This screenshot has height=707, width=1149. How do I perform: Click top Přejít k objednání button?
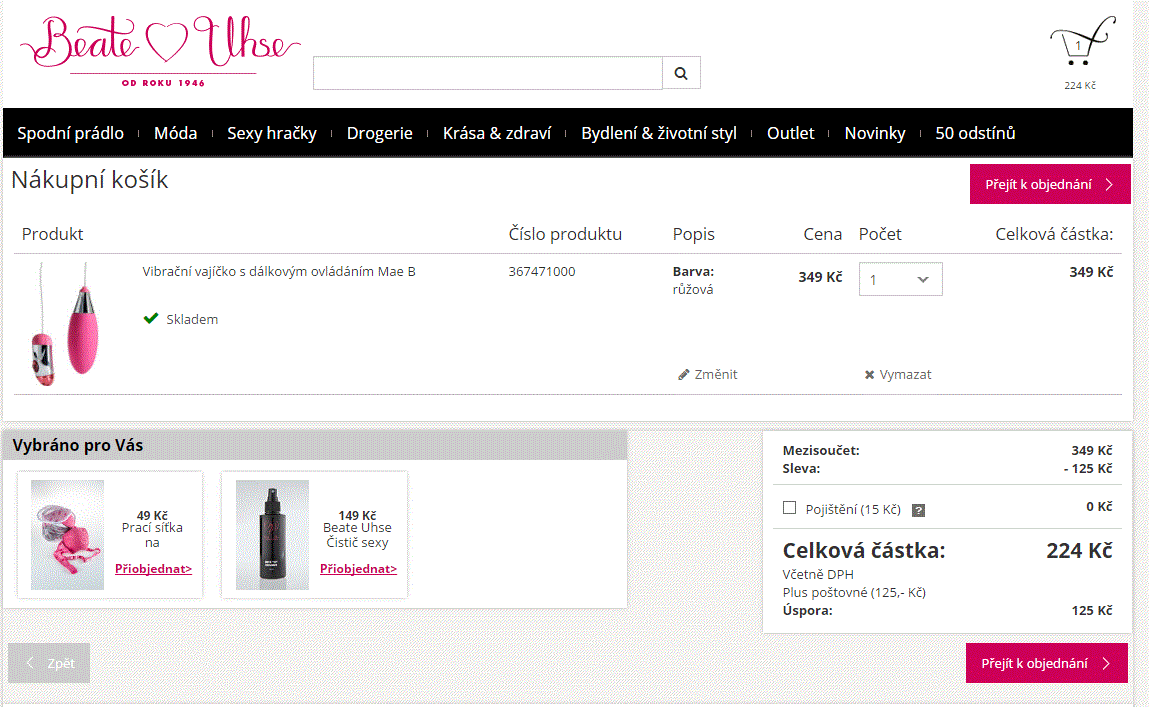click(x=1050, y=184)
